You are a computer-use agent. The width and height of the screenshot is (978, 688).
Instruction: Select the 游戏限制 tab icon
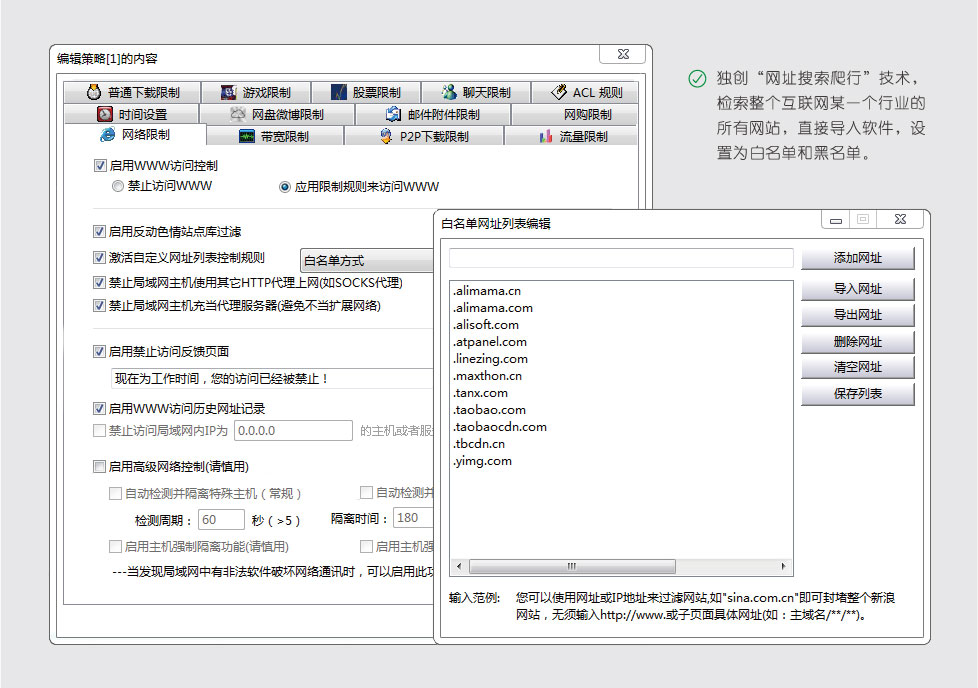pos(228,92)
